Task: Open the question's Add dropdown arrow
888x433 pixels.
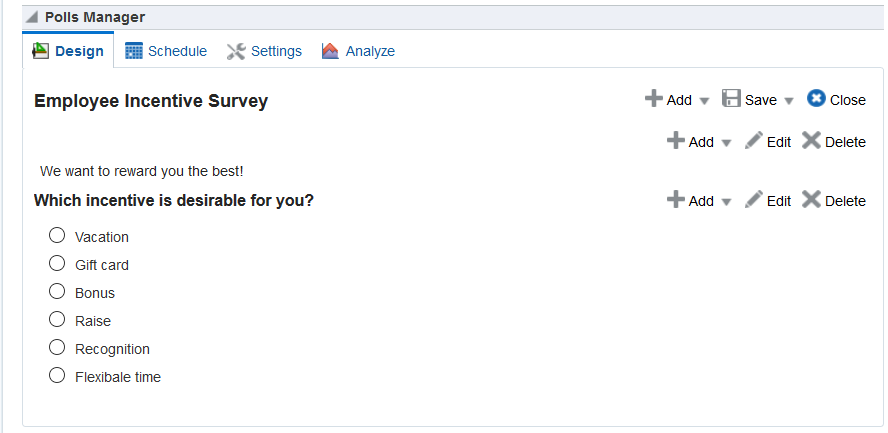Action: (x=726, y=202)
